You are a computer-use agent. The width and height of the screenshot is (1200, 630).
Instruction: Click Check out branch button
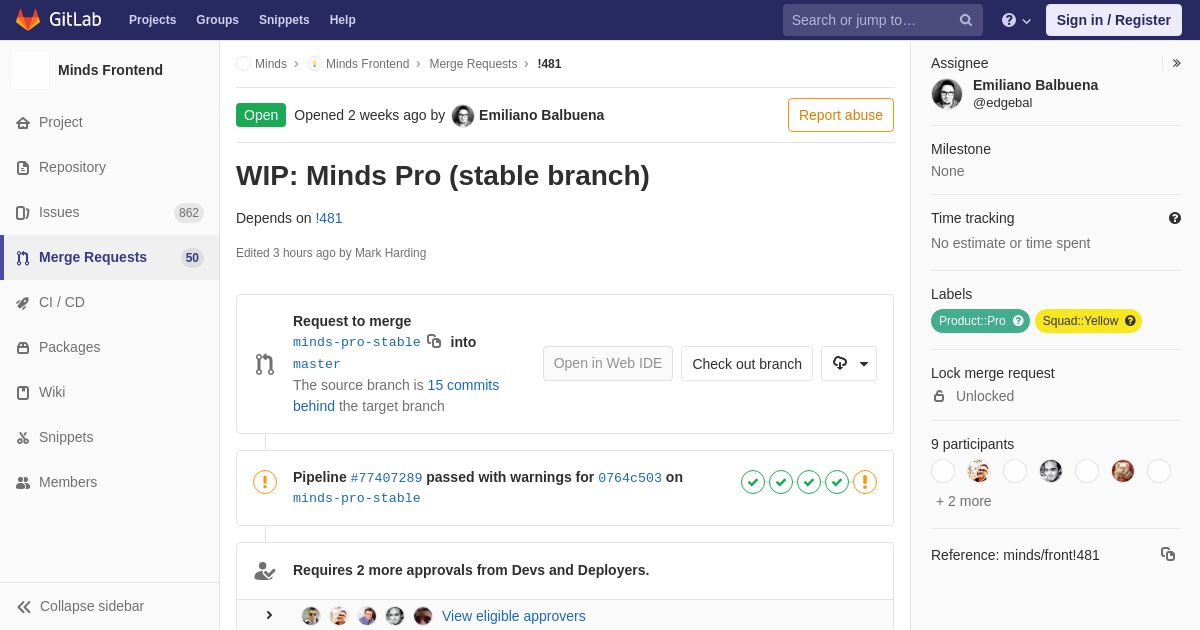click(747, 364)
